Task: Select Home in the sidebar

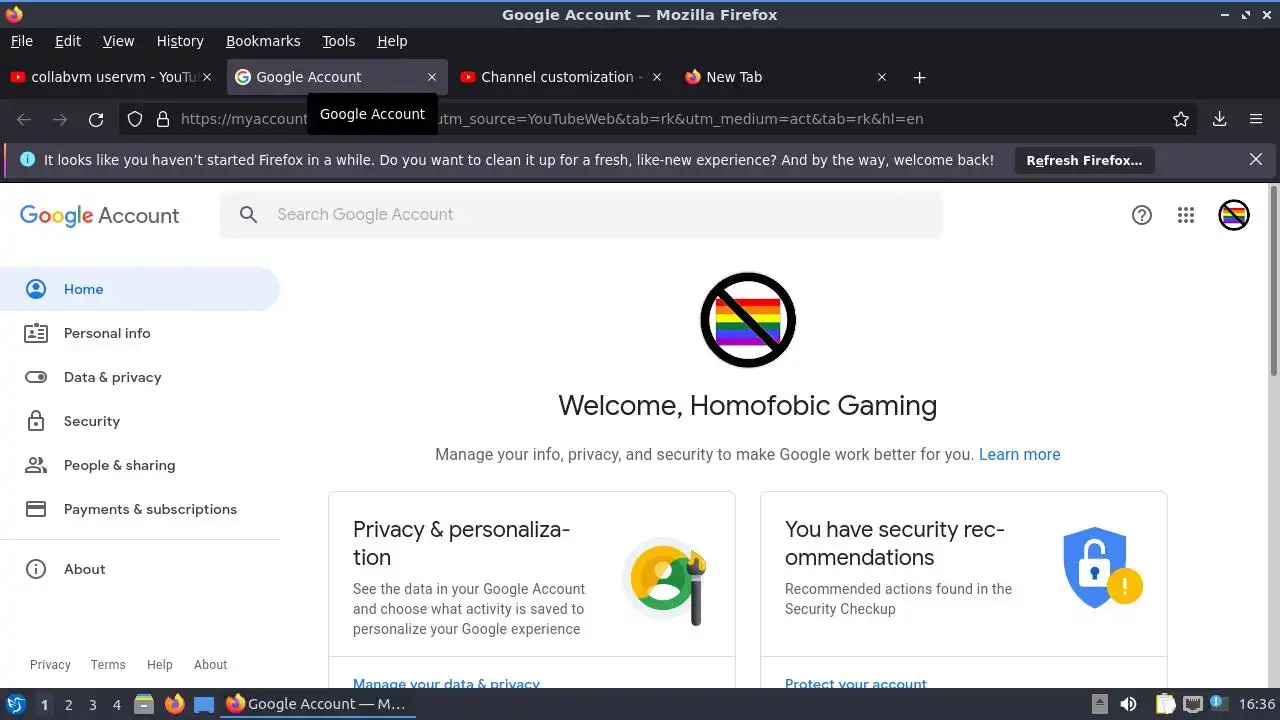Action: point(140,289)
